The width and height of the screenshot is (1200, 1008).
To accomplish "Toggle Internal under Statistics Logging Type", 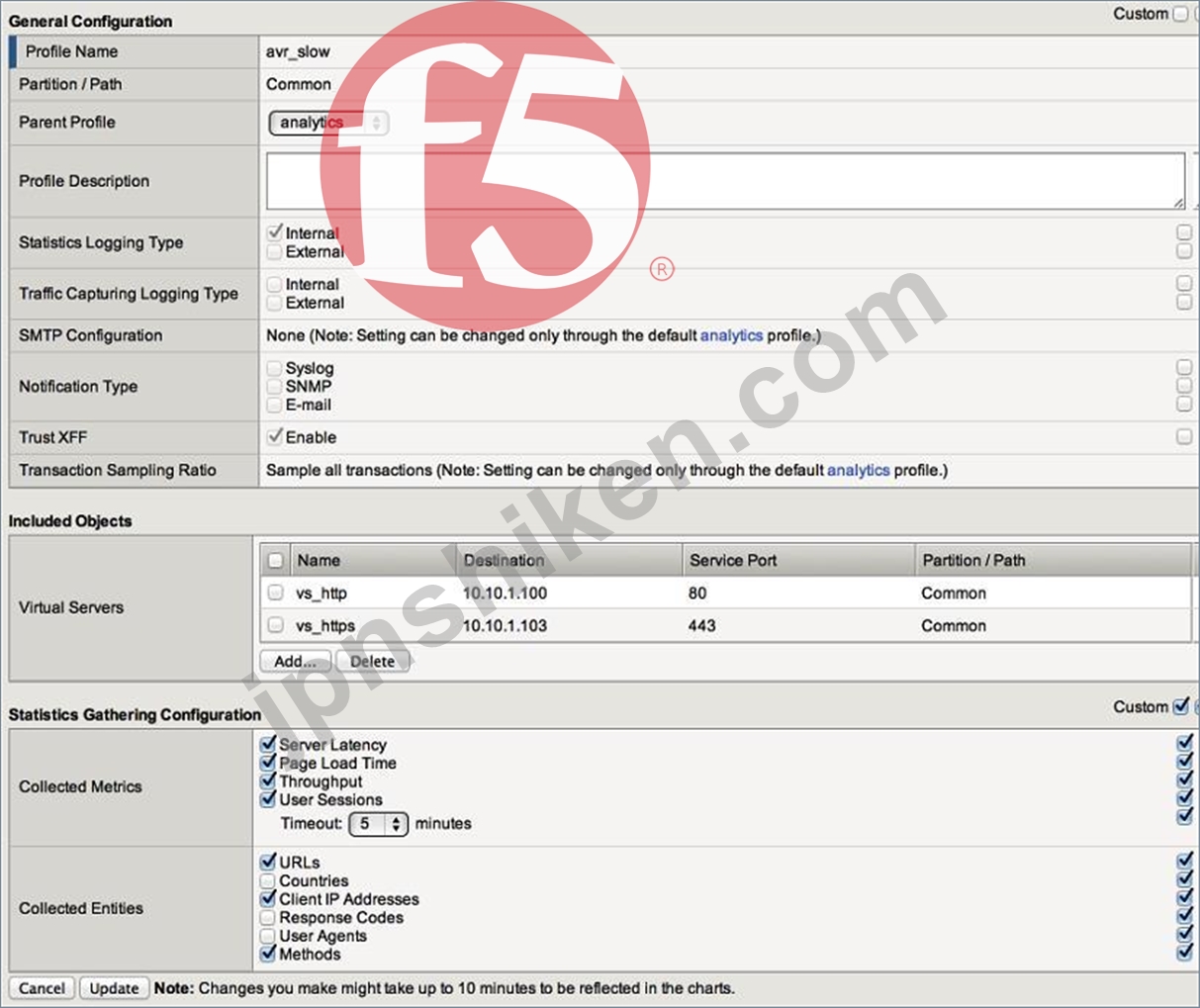I will coord(275,232).
